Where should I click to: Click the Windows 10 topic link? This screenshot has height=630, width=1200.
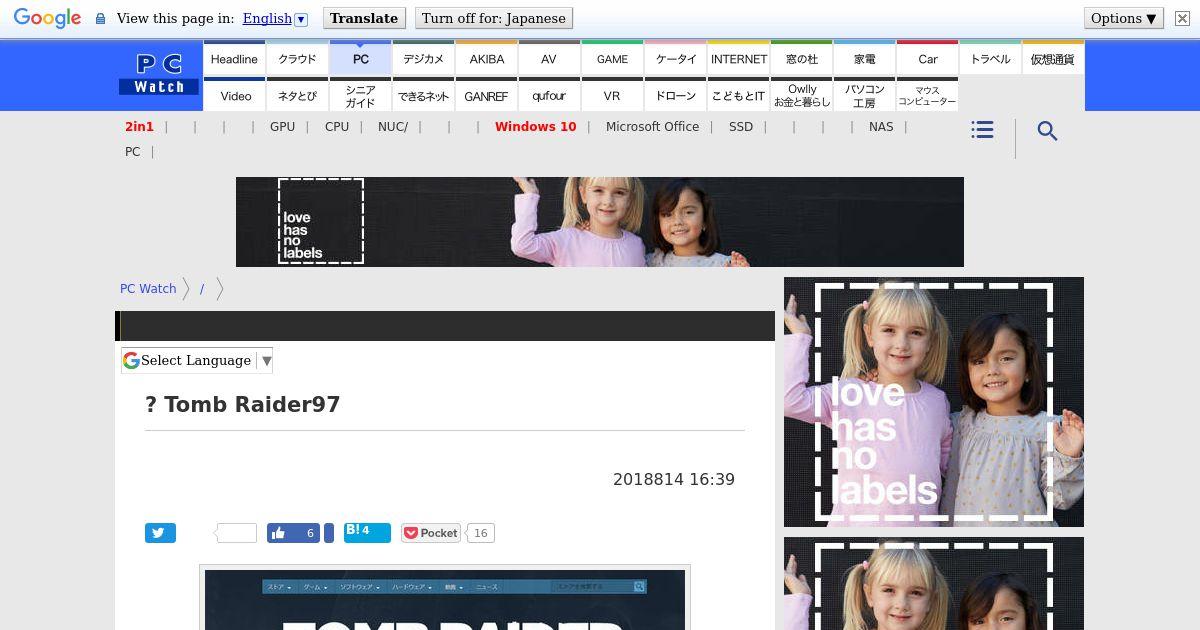click(535, 126)
